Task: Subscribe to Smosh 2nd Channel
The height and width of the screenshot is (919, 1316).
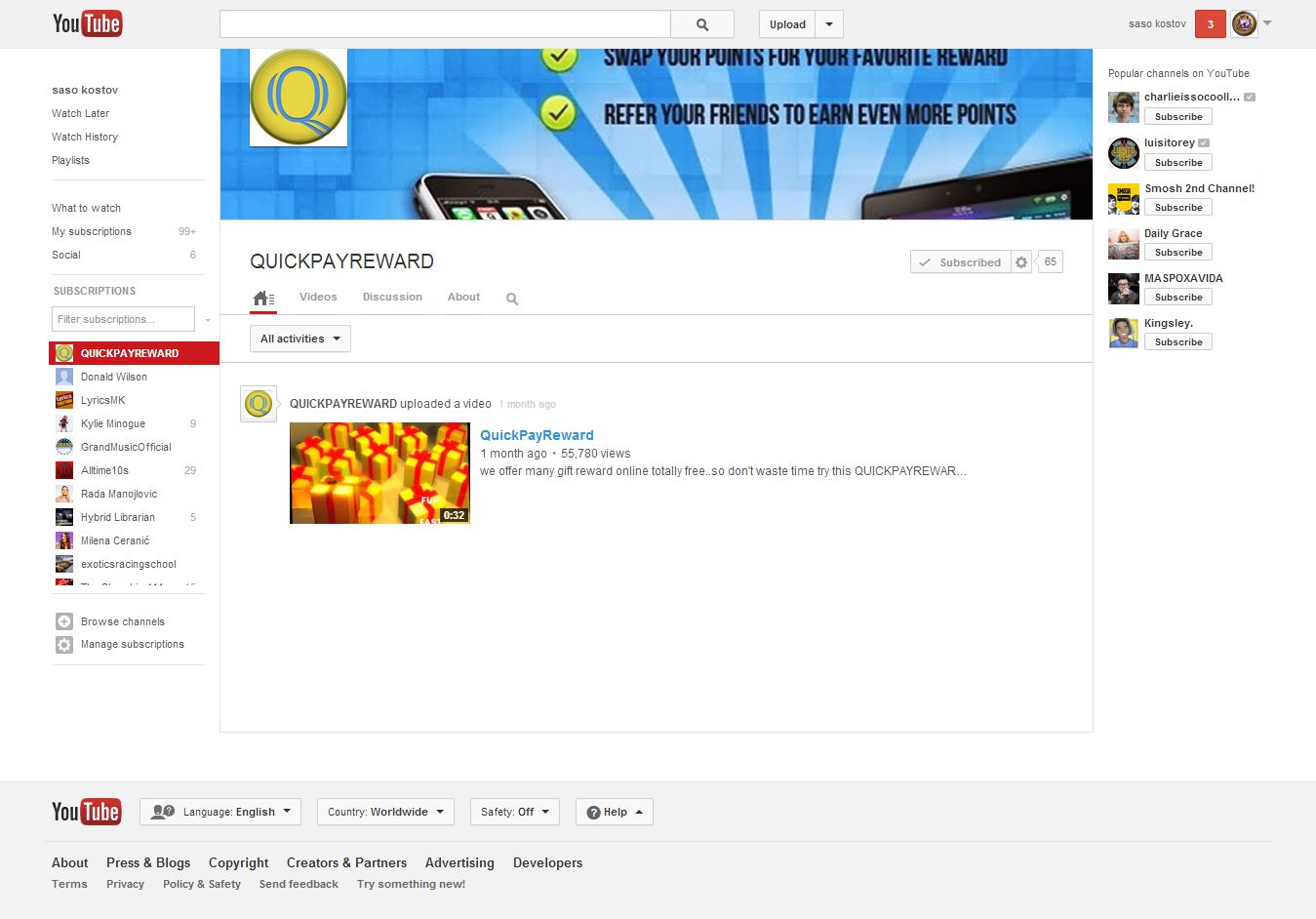Action: pos(1178,208)
